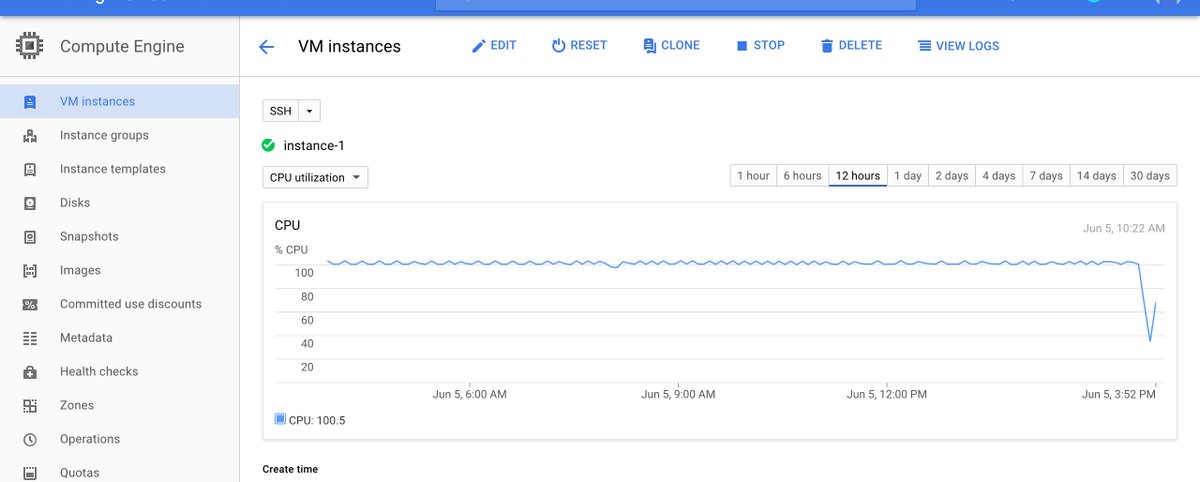This screenshot has height=482, width=1200.
Task: Click the EDIT button label
Action: [x=504, y=46]
